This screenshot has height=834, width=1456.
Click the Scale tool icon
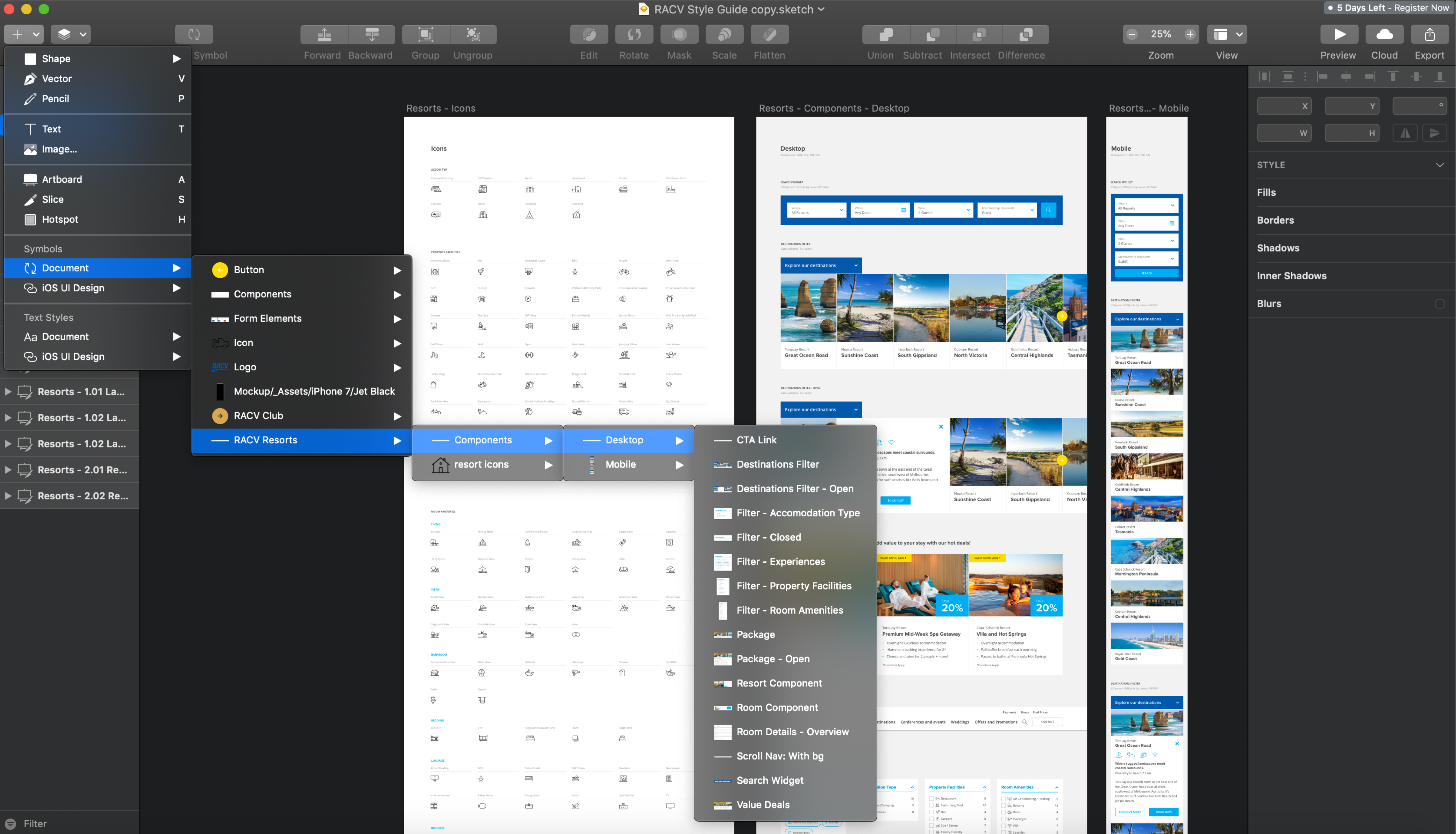tap(724, 34)
